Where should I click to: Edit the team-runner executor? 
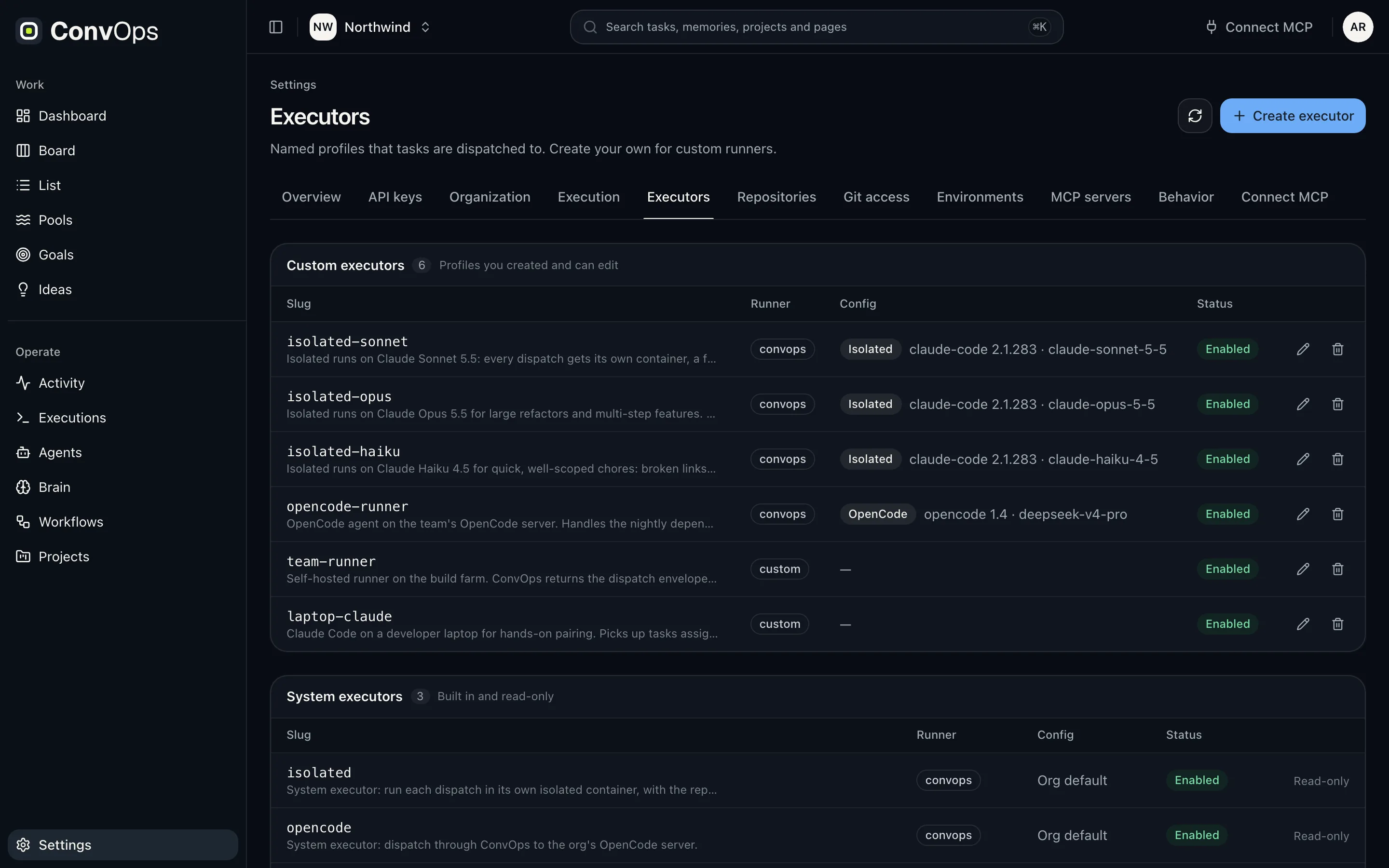click(1303, 569)
